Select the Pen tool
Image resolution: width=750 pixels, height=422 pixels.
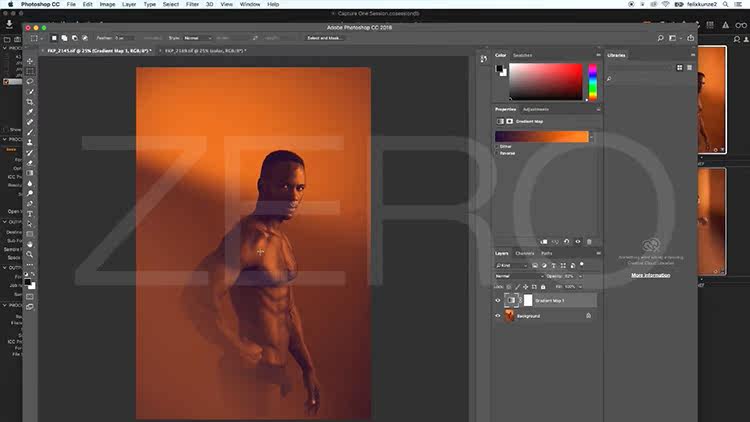pyautogui.click(x=30, y=203)
